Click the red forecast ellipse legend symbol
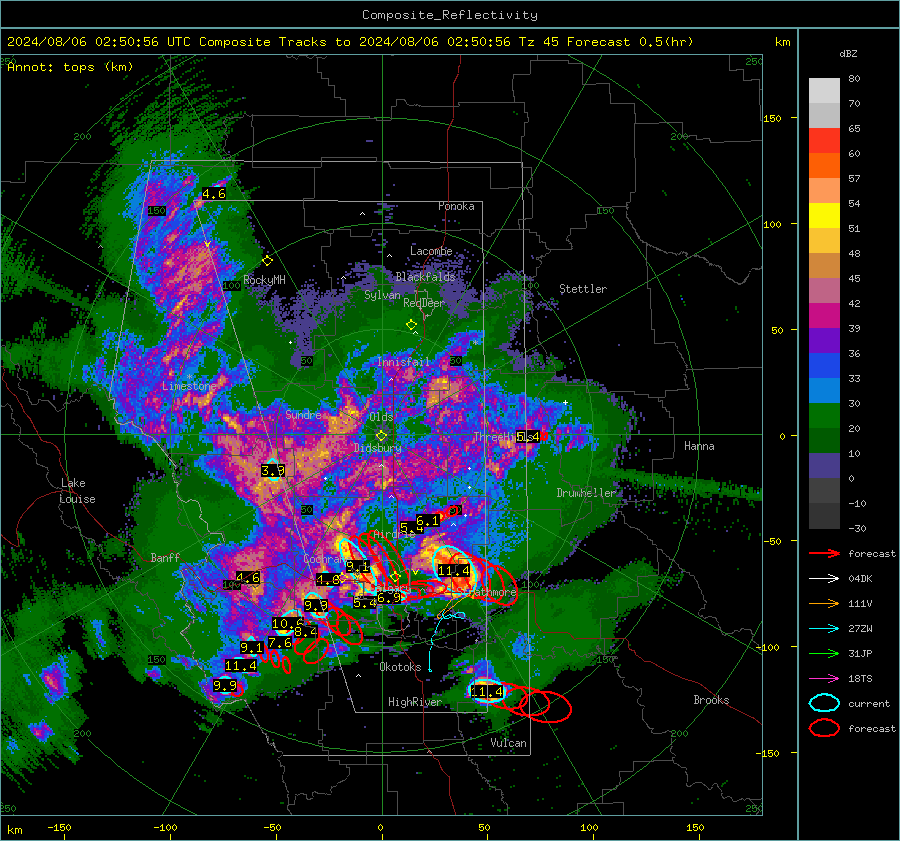 point(824,728)
